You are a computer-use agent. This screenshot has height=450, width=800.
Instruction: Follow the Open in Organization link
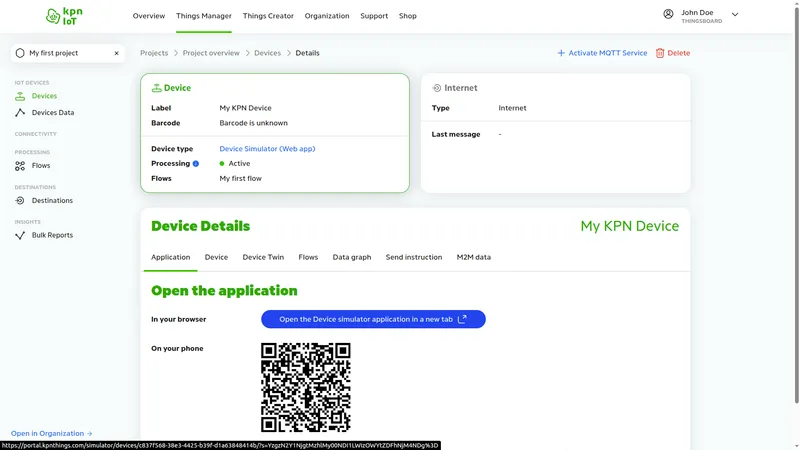52,434
